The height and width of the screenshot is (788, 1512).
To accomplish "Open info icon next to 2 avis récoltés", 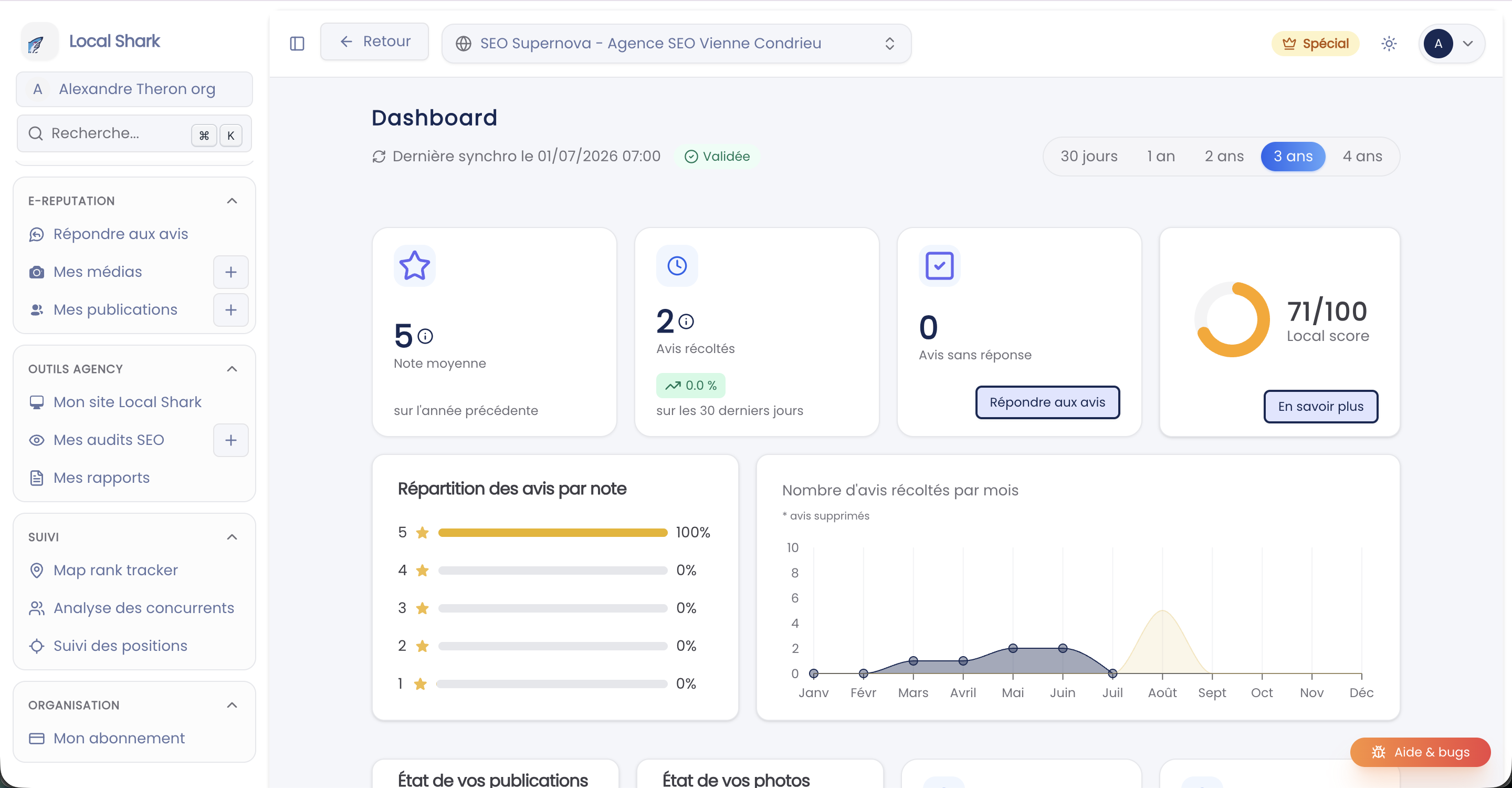I will coord(686,321).
